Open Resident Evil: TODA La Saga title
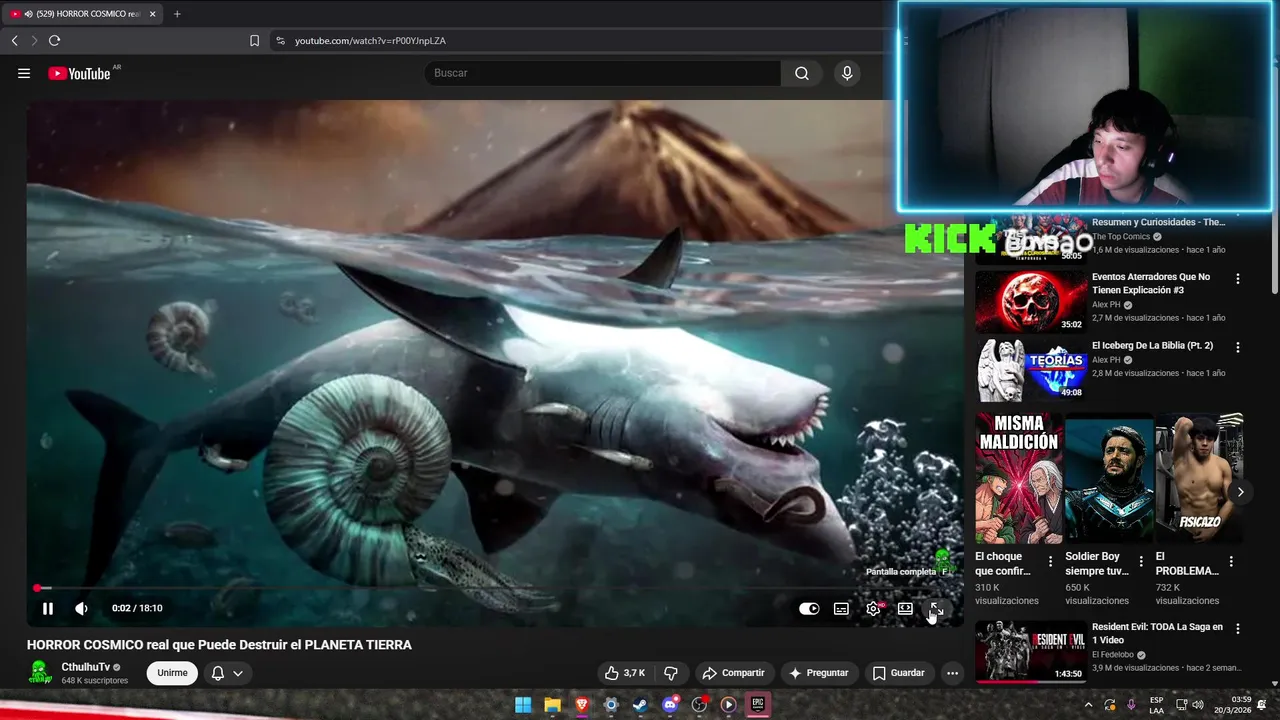The height and width of the screenshot is (720, 1280). (1157, 633)
